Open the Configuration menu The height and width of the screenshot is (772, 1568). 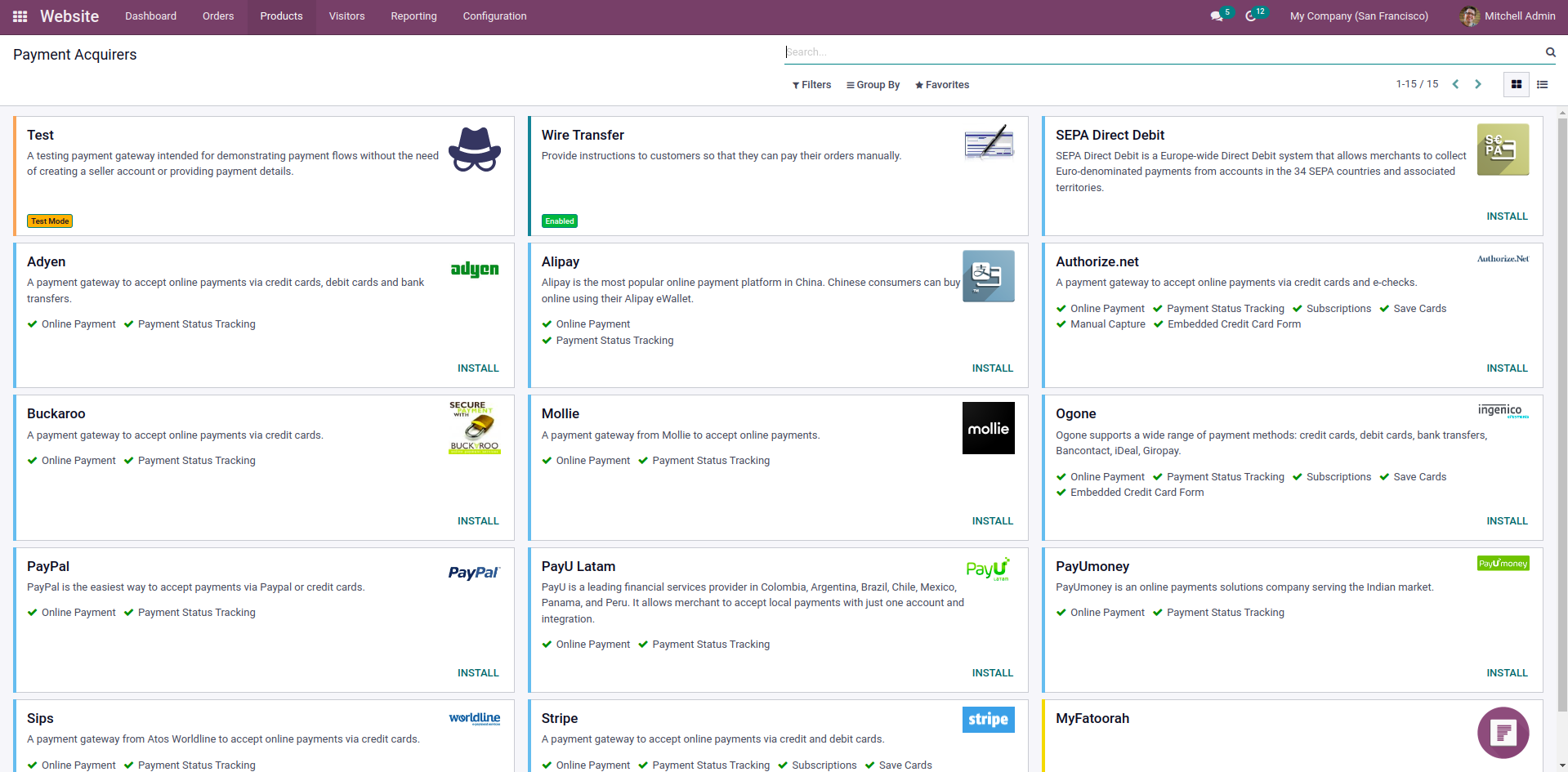click(x=494, y=16)
